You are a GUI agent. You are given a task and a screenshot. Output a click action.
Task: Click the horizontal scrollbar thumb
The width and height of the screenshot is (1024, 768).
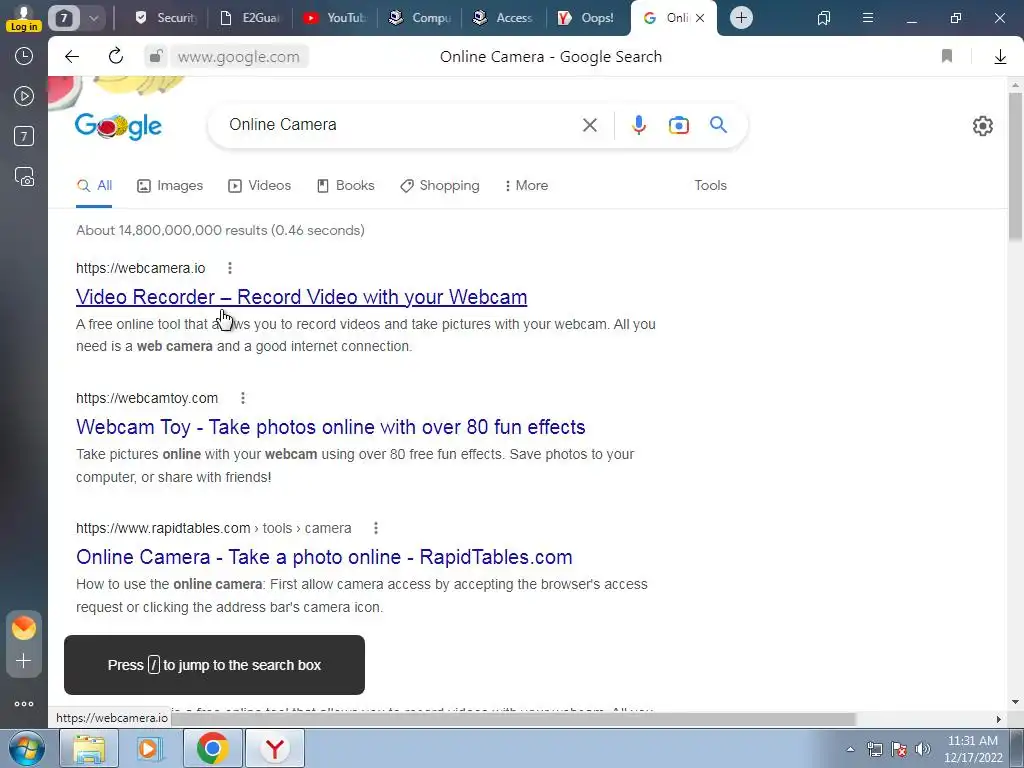(x=515, y=719)
